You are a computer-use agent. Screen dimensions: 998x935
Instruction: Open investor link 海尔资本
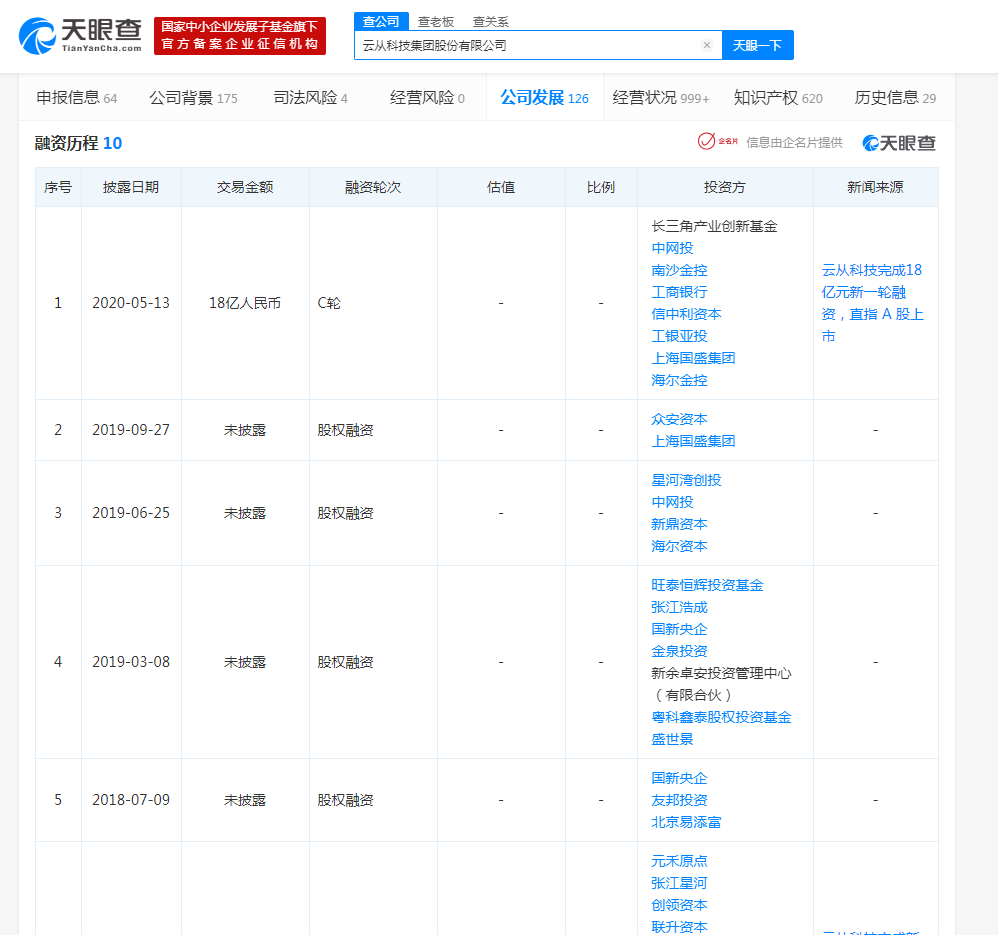pyautogui.click(x=679, y=546)
